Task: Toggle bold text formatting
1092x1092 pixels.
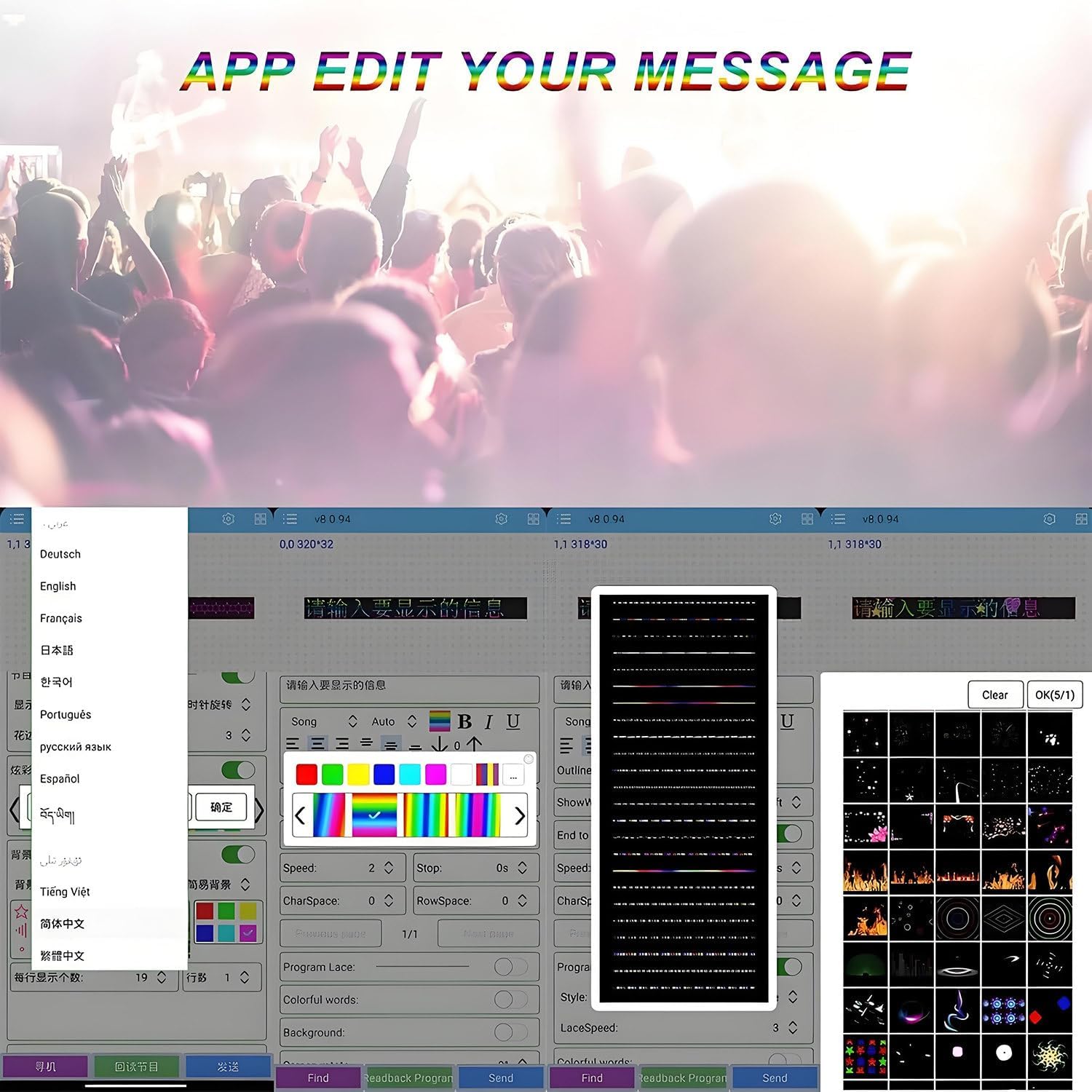Action: 464,721
